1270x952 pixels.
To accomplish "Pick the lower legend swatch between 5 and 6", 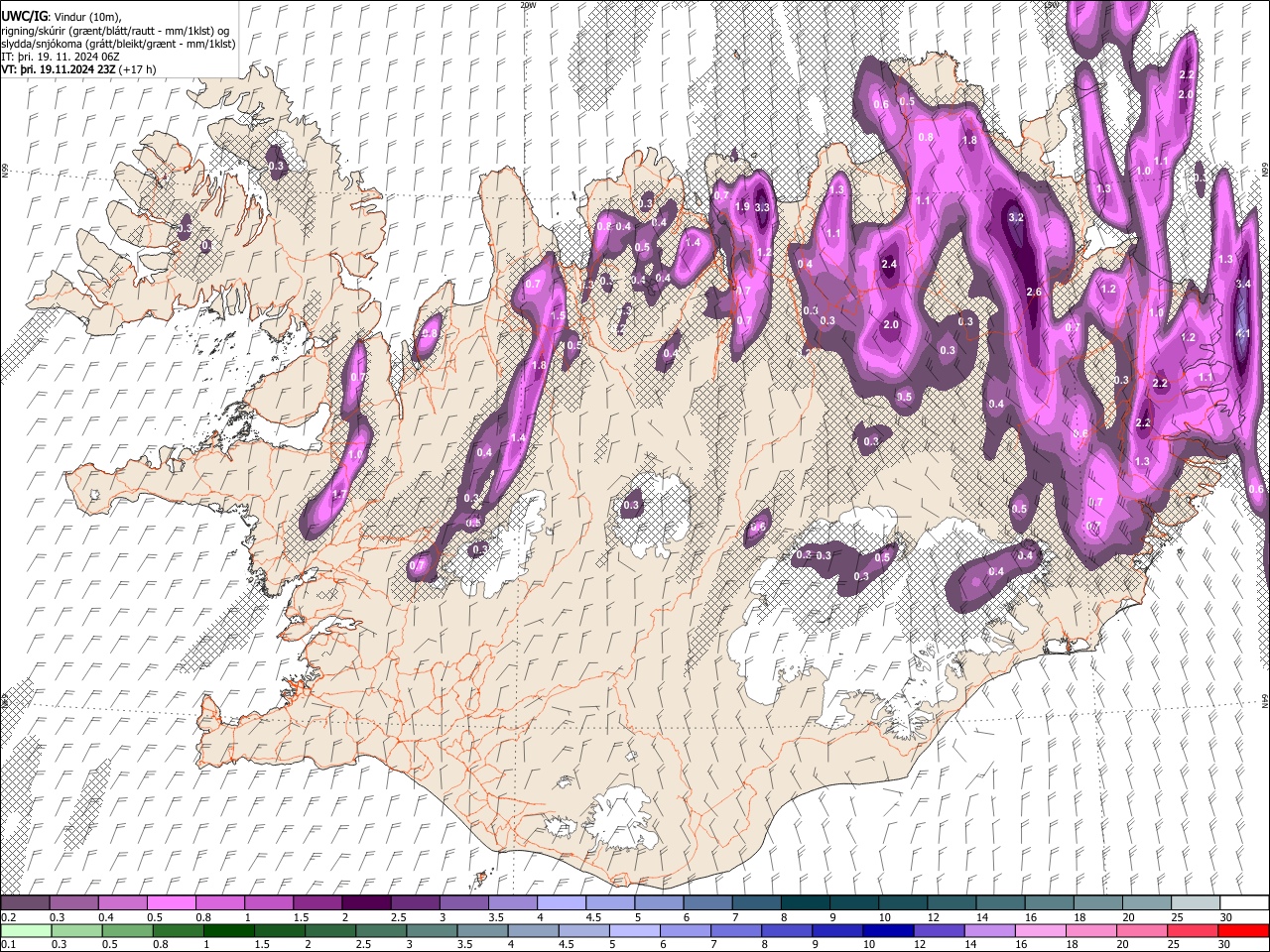I will [x=634, y=930].
